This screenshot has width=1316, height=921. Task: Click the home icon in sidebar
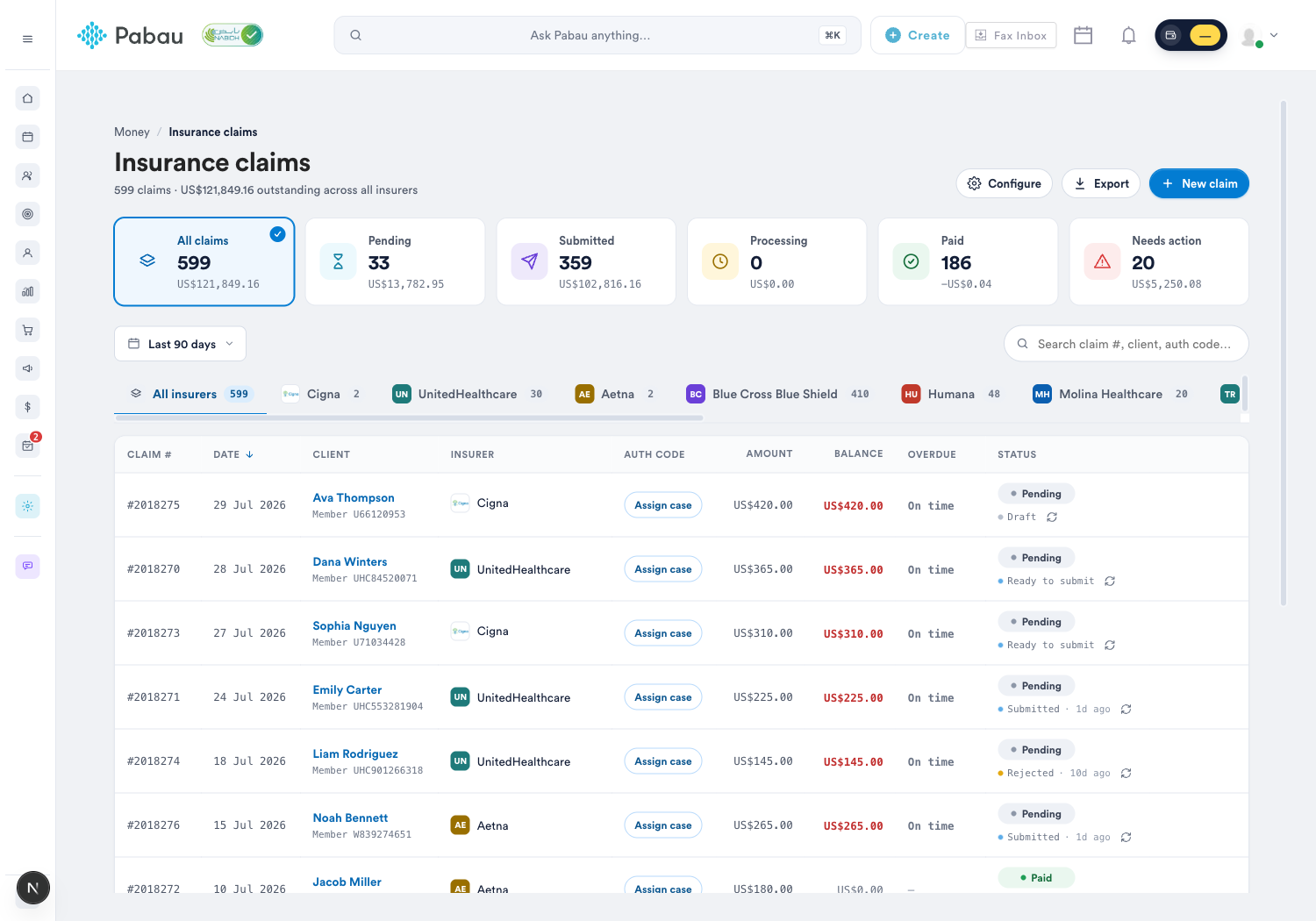(x=27, y=98)
